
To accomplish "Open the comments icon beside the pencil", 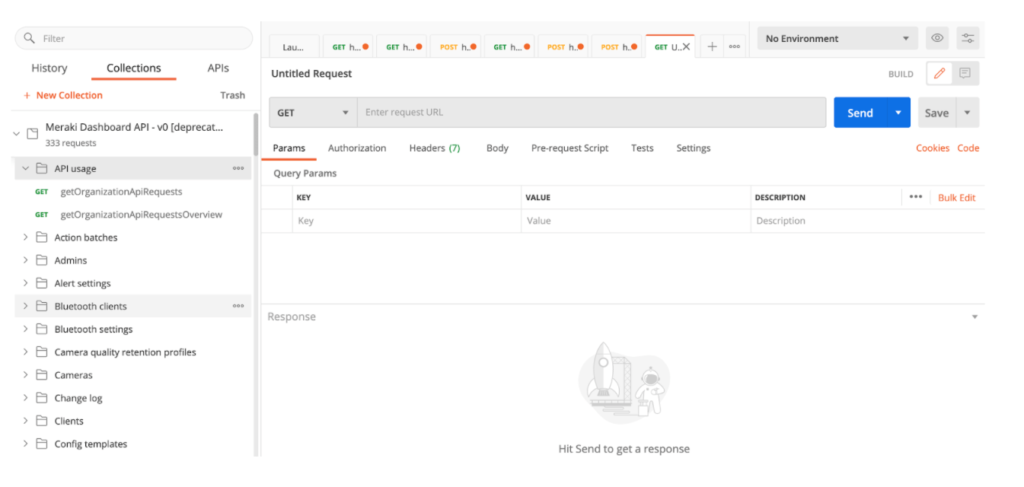I will coord(965,74).
